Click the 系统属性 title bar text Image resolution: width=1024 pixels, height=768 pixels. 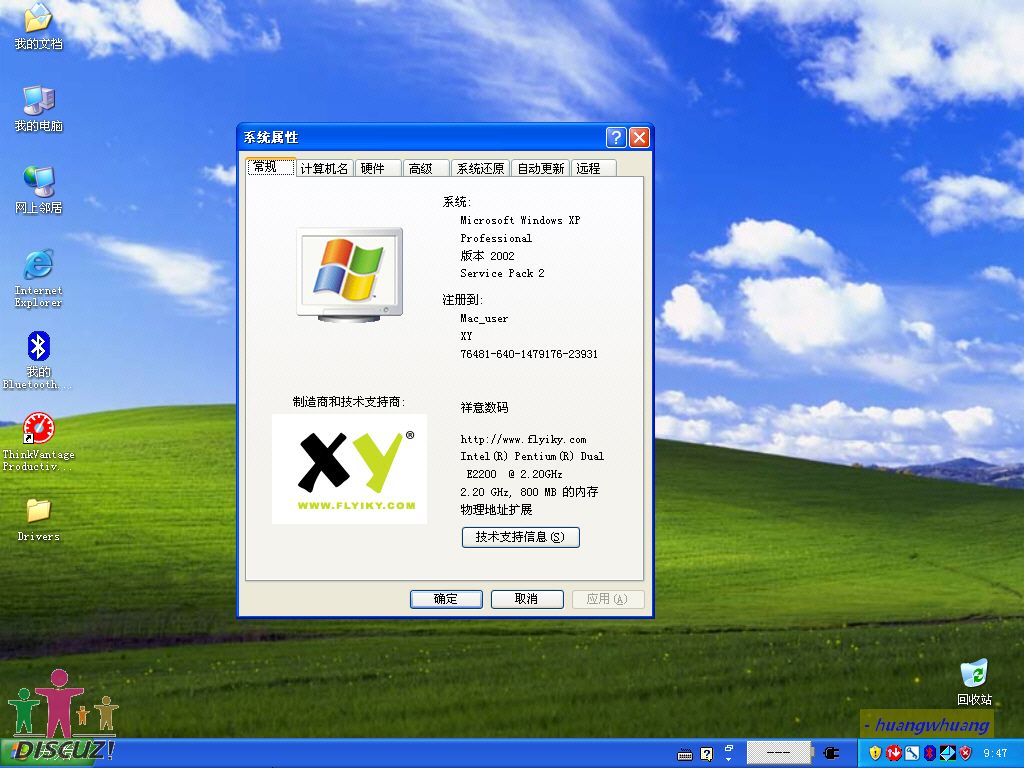tap(270, 137)
